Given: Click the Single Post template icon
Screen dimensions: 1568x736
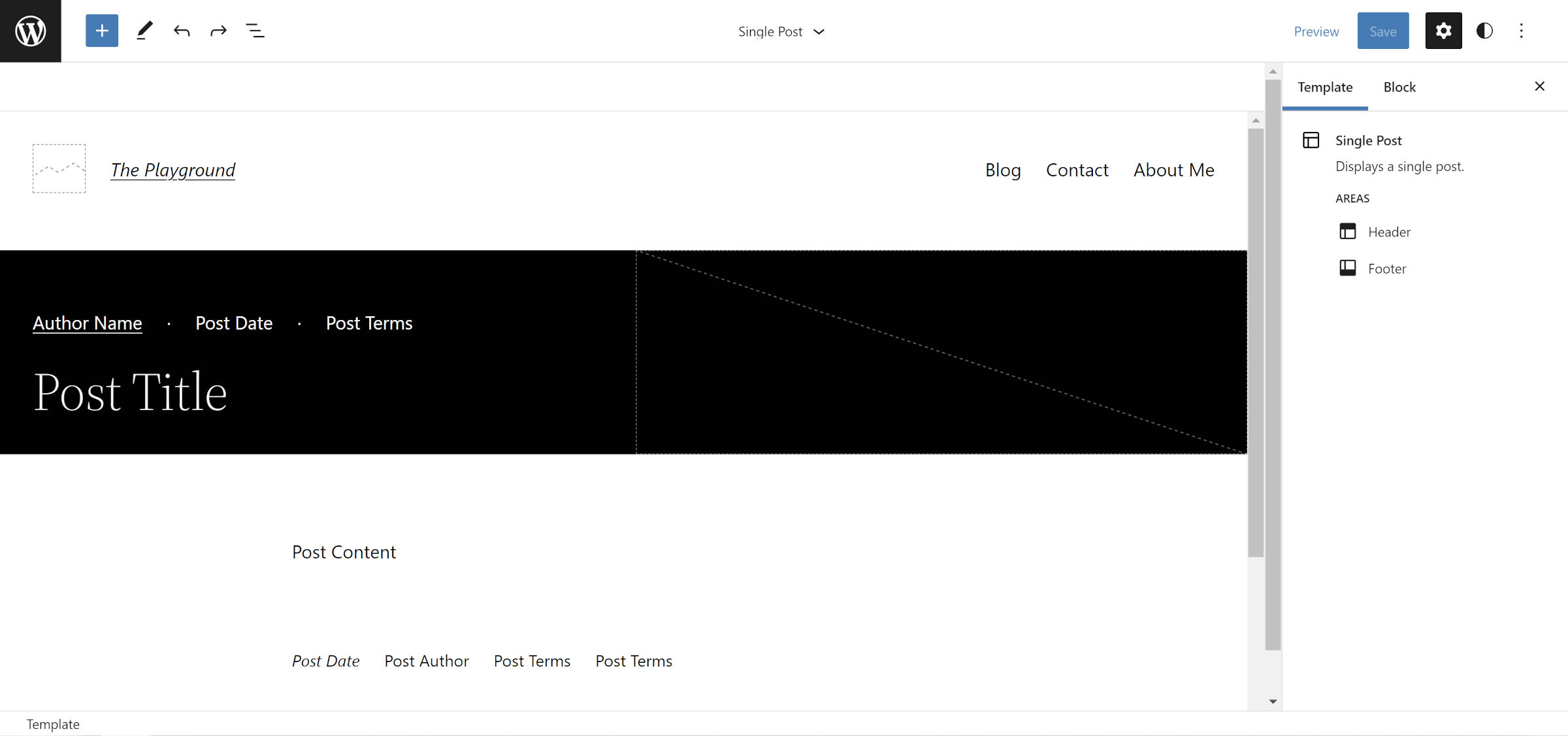Looking at the screenshot, I should pos(1311,140).
